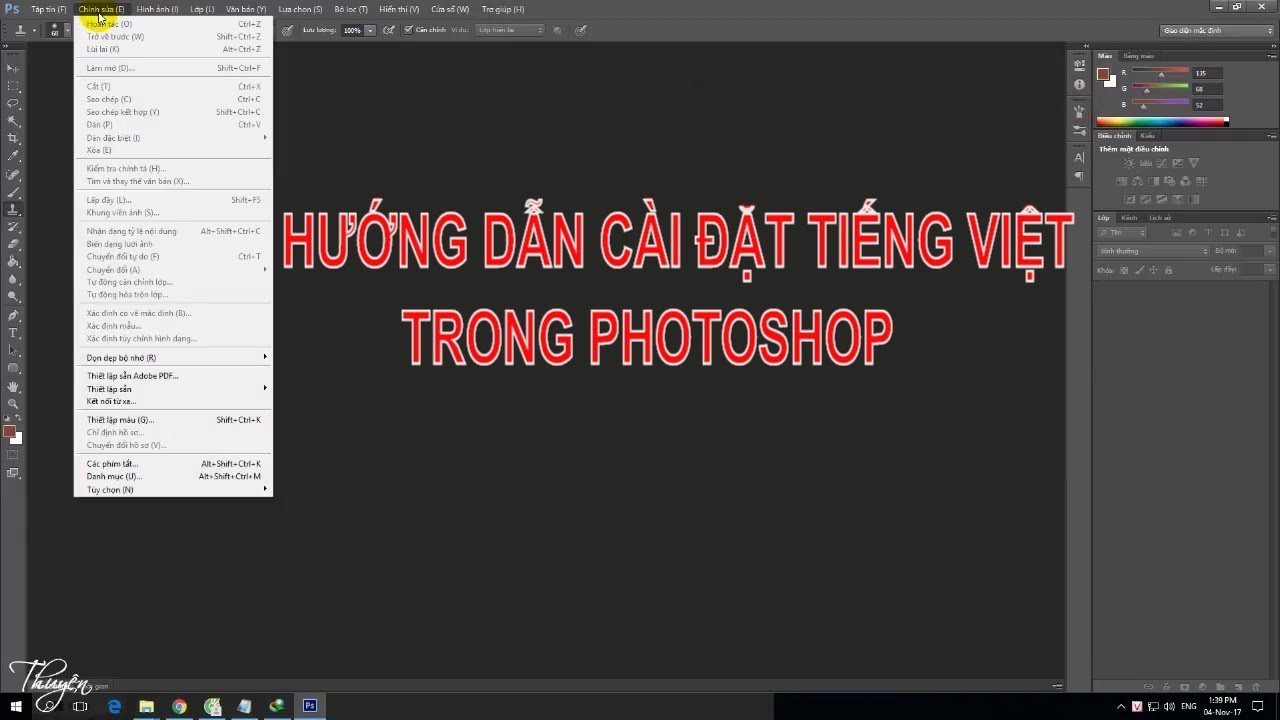Expand the Dọn dẹp bộ nhớ (R) submenu
Screen dimensions: 1280x720
173,357
